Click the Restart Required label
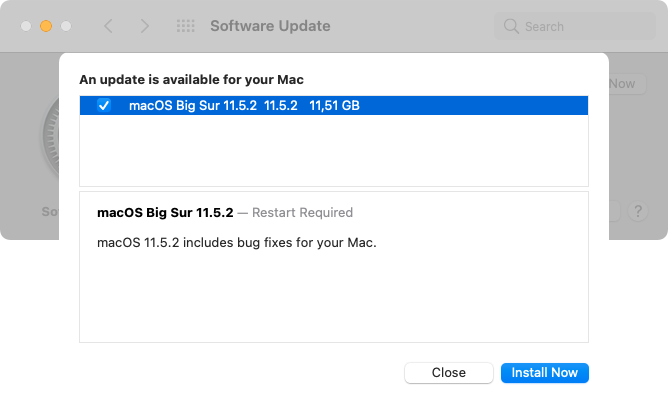668x403 pixels. point(302,213)
